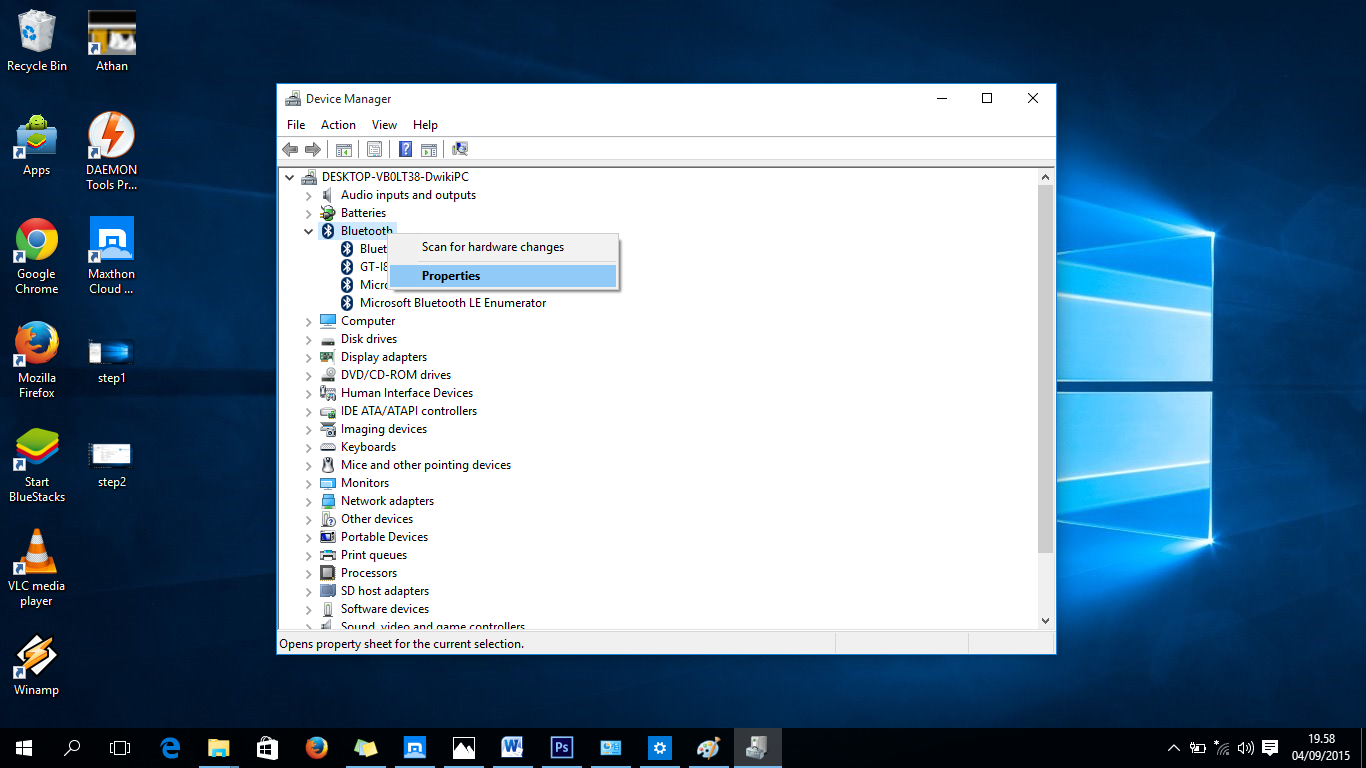Show hidden system tray icons
The height and width of the screenshot is (768, 1366).
[x=1174, y=748]
